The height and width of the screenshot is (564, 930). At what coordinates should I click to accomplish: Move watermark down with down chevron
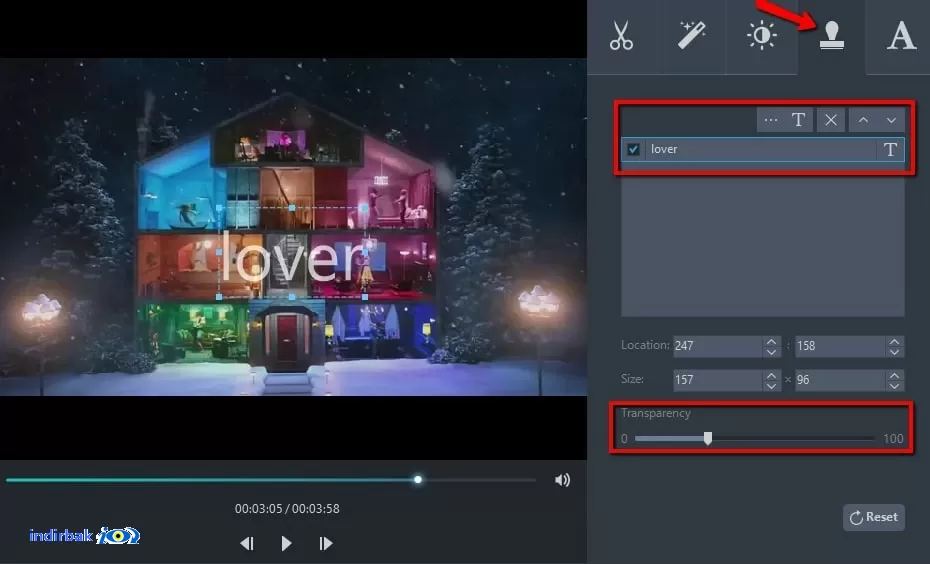click(x=891, y=120)
